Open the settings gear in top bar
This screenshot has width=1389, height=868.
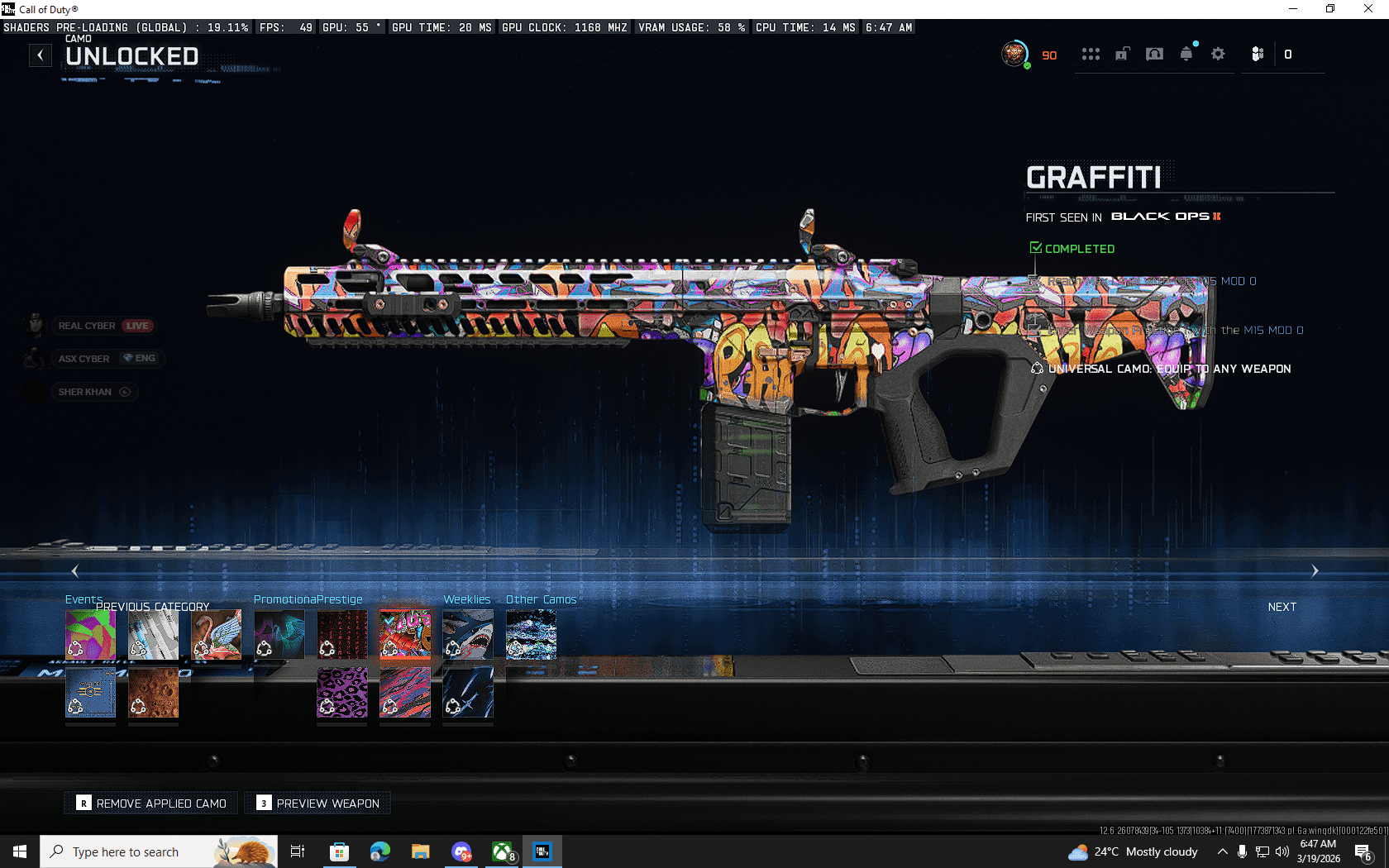(1218, 55)
